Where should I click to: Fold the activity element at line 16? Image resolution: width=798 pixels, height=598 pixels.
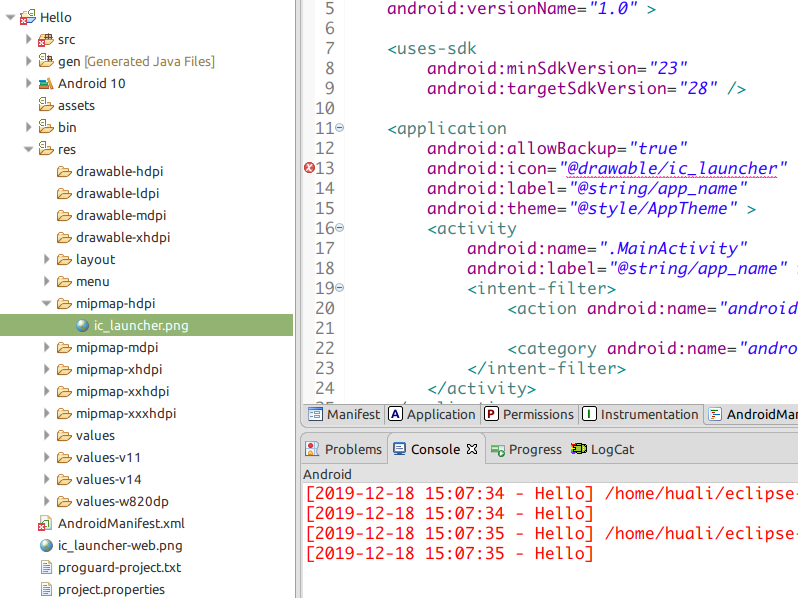point(339,227)
